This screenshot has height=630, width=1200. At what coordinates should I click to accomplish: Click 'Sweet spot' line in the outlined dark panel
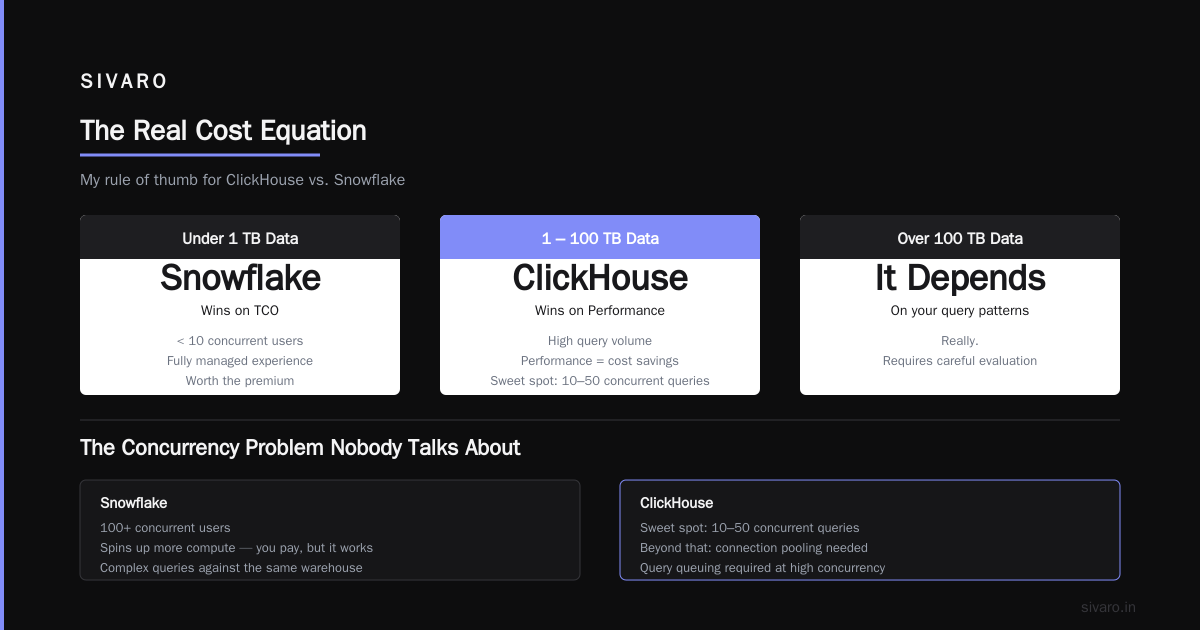(750, 528)
